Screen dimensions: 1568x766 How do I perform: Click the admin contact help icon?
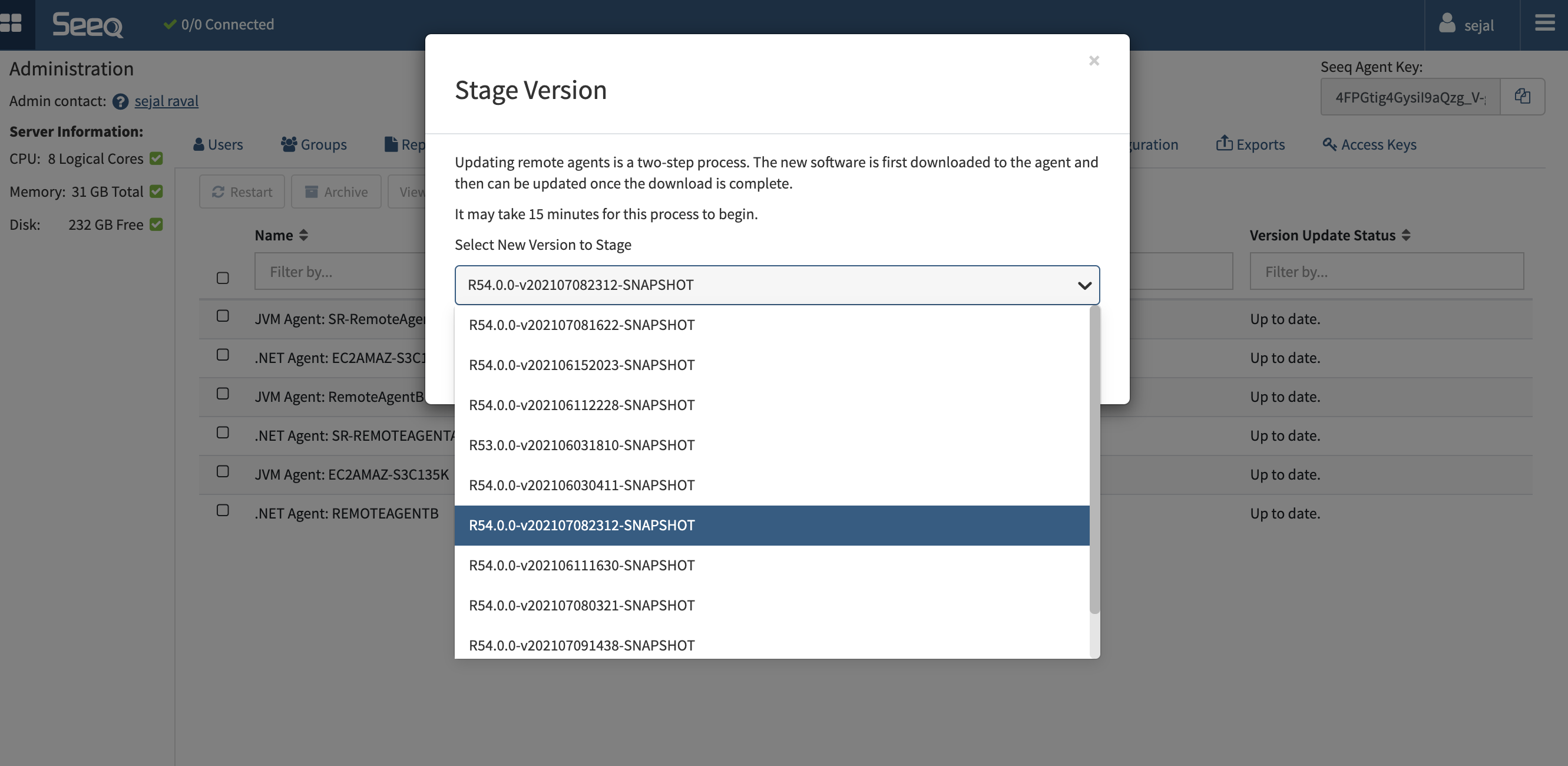(120, 101)
